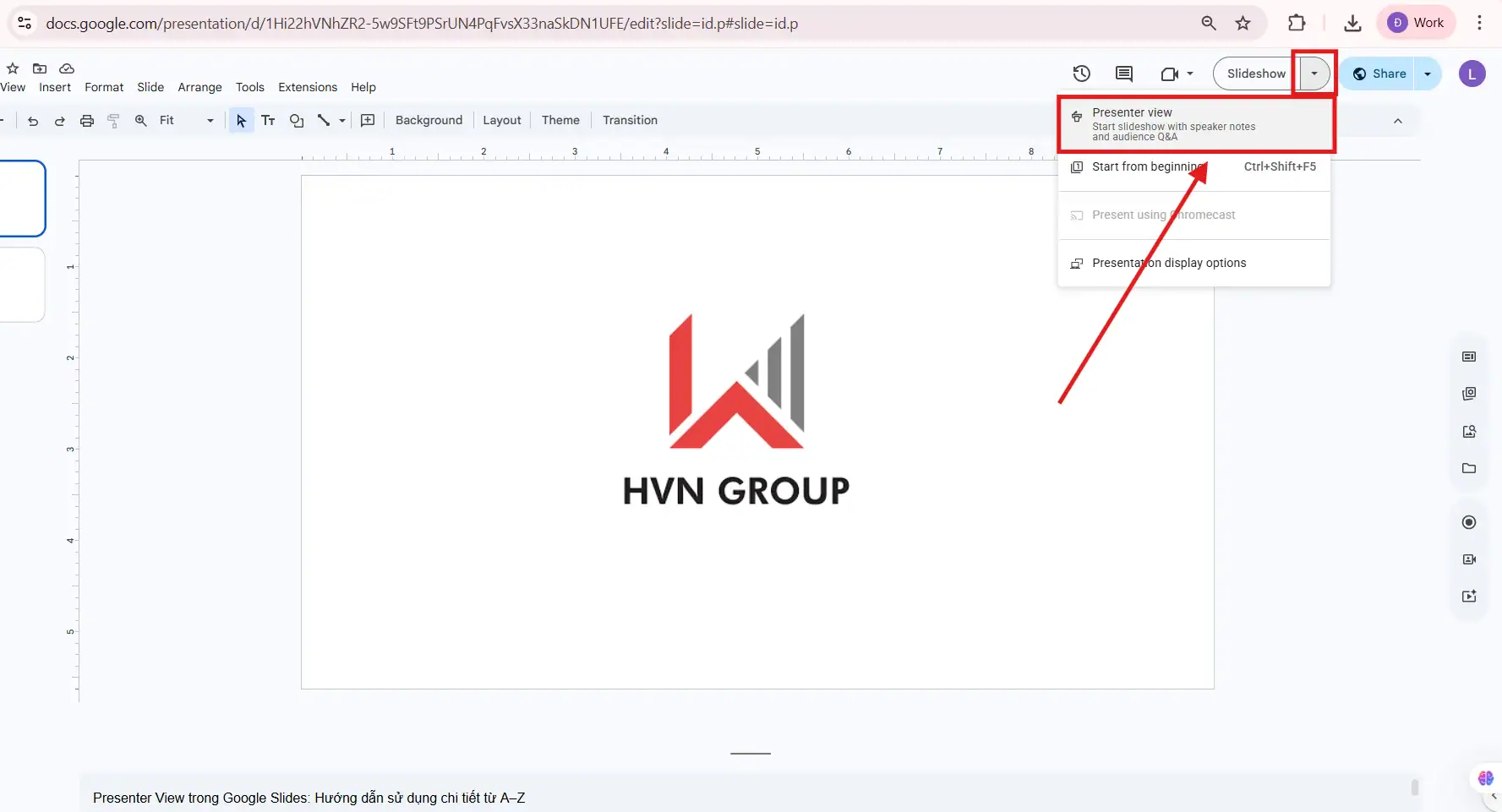
Task: Click the paint format icon
Action: click(113, 121)
